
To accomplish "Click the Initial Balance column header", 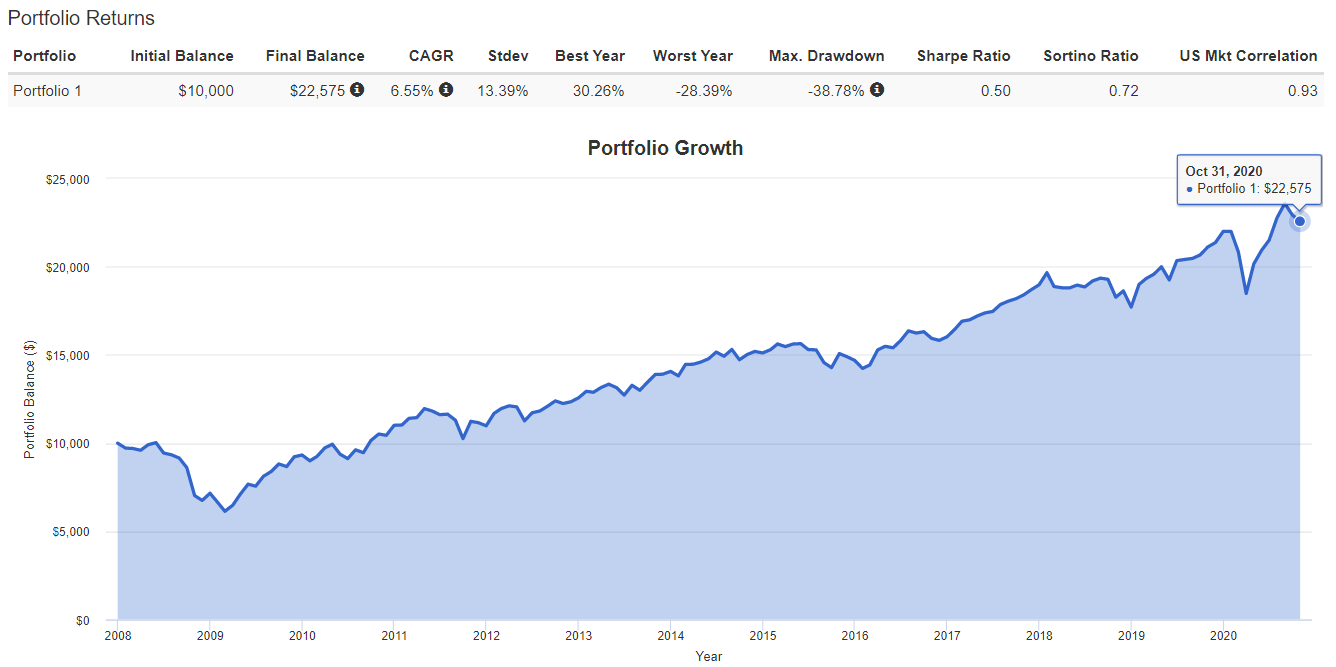I will click(182, 56).
